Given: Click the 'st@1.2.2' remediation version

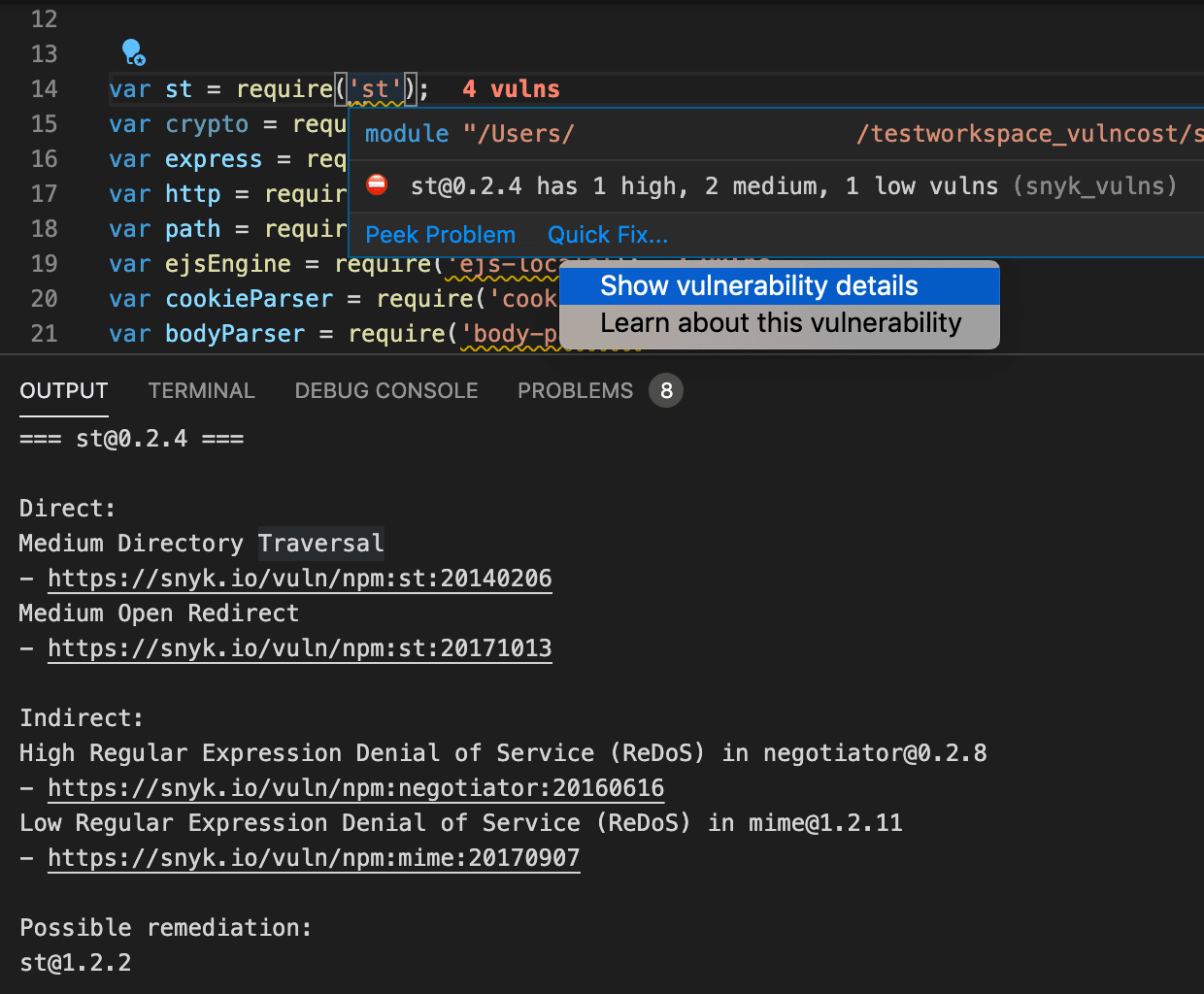Looking at the screenshot, I should [x=76, y=963].
